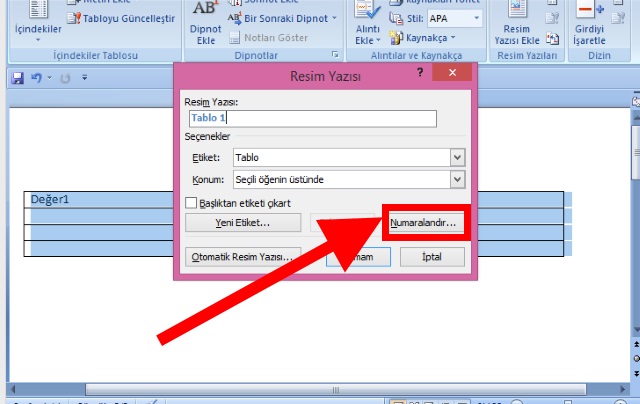Open the Konum position dropdown
Viewport: 640px width, 404px height.
click(457, 180)
